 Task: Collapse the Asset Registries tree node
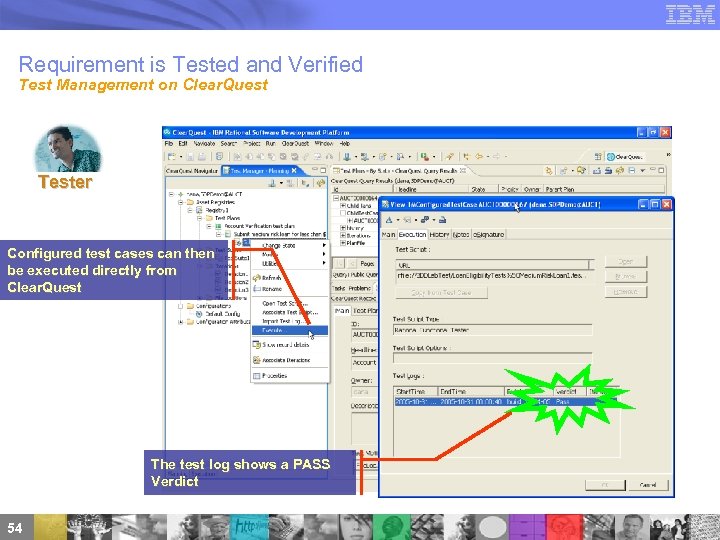click(181, 202)
